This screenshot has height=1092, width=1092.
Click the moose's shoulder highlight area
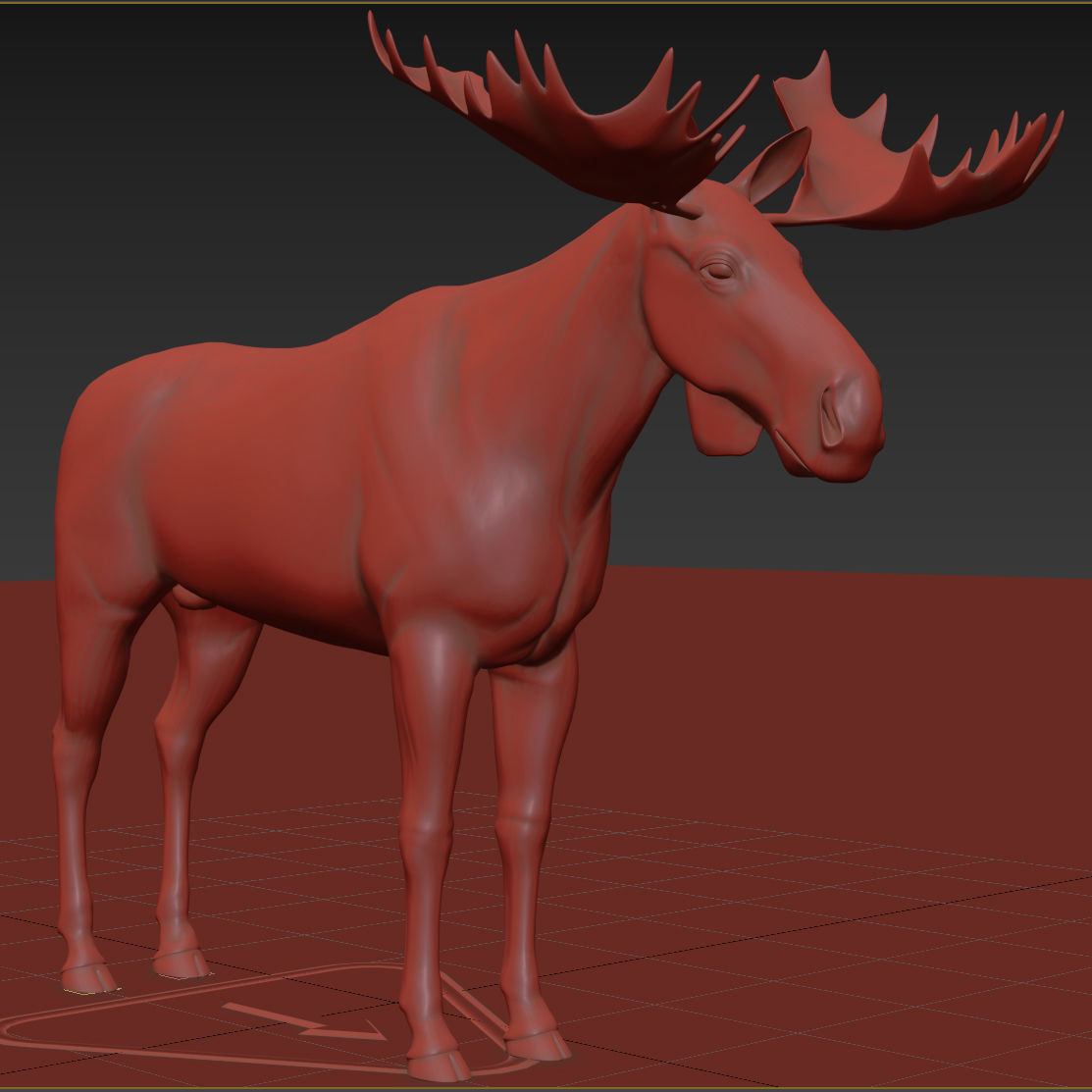click(x=505, y=498)
